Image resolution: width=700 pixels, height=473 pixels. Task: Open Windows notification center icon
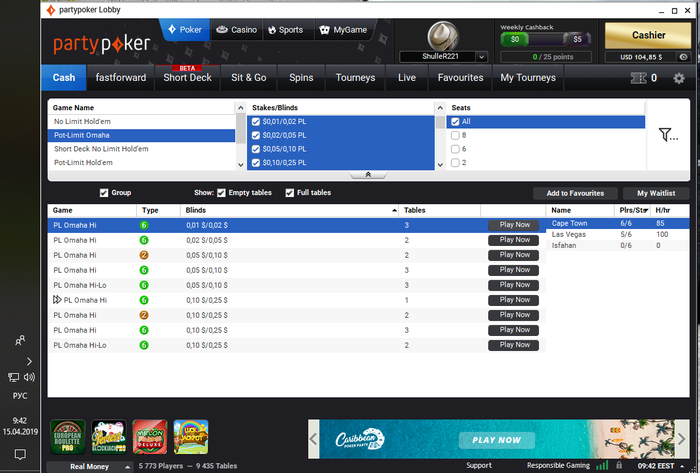20,454
